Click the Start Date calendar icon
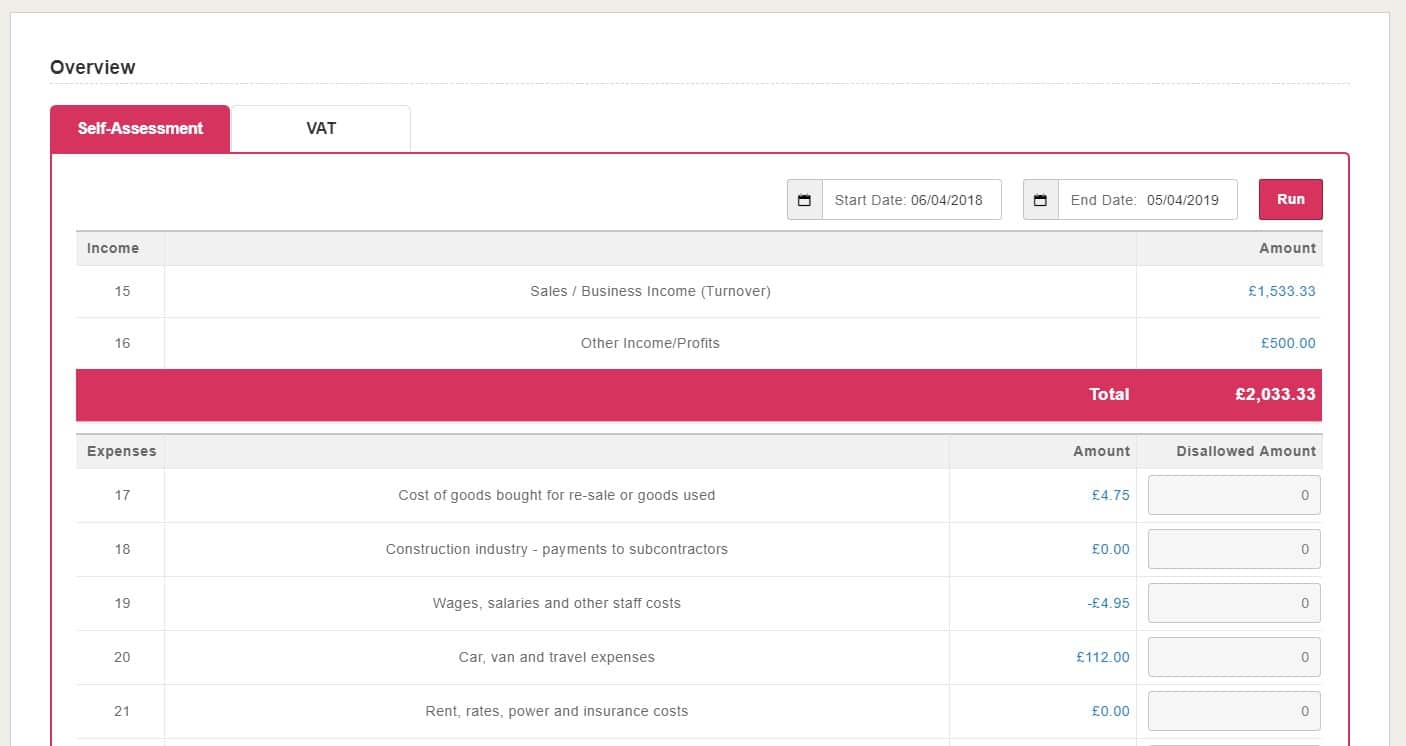This screenshot has height=746, width=1406. pos(804,200)
